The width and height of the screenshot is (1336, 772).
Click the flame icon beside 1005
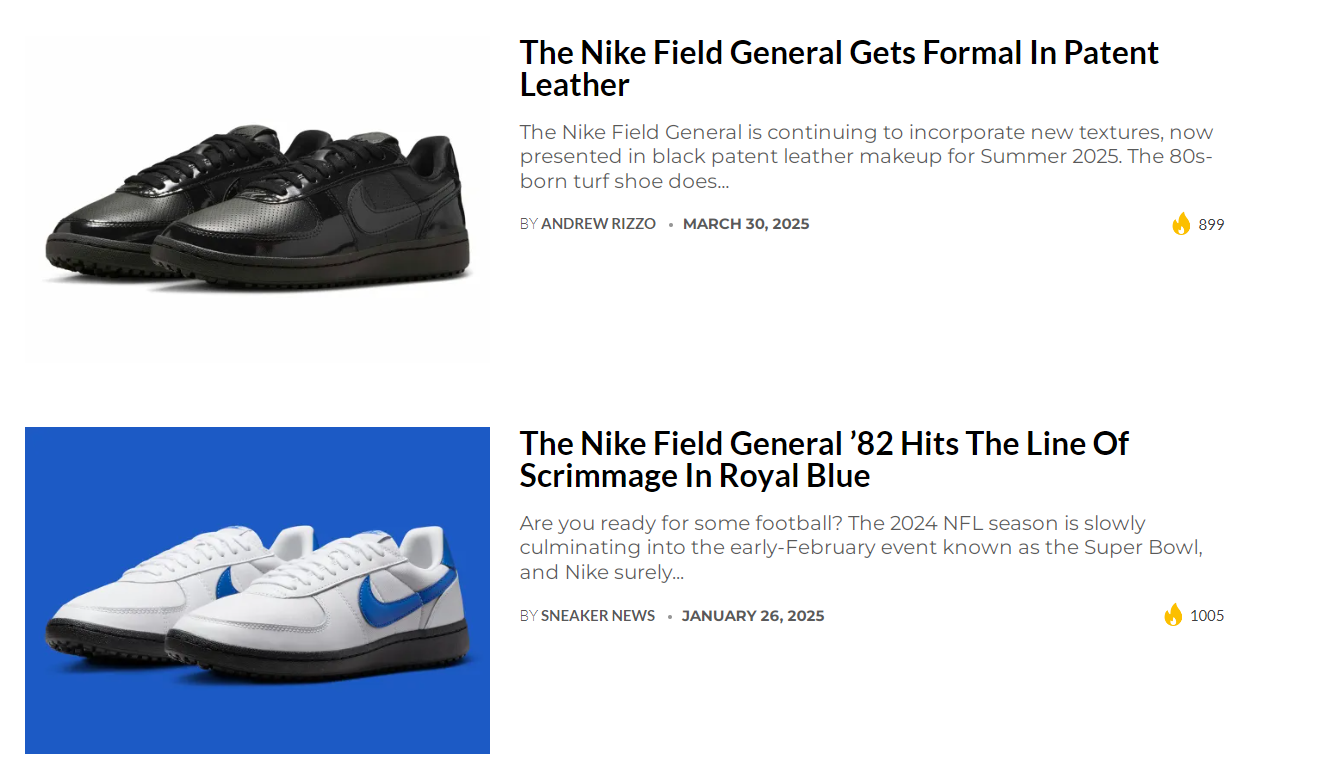pos(1173,615)
